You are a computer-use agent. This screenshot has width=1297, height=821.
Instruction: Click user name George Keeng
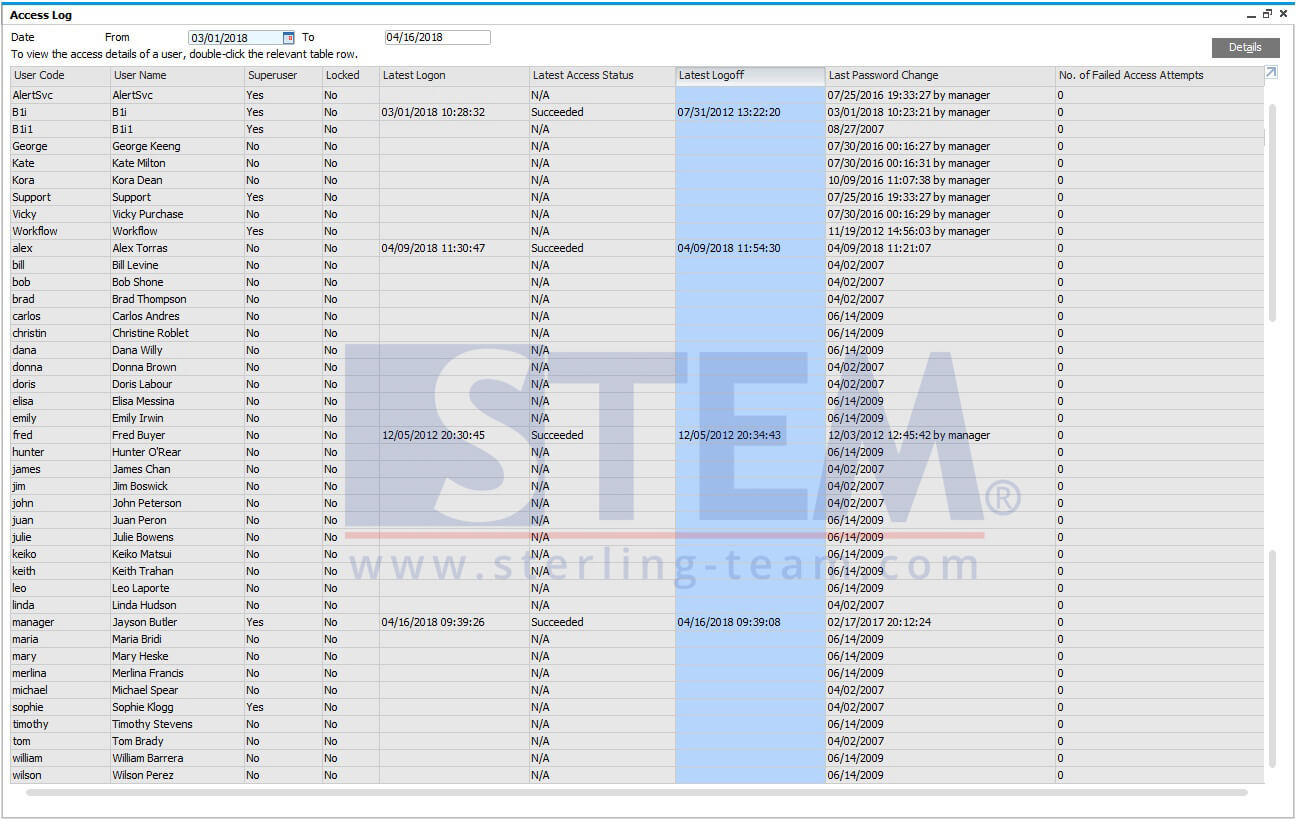149,146
